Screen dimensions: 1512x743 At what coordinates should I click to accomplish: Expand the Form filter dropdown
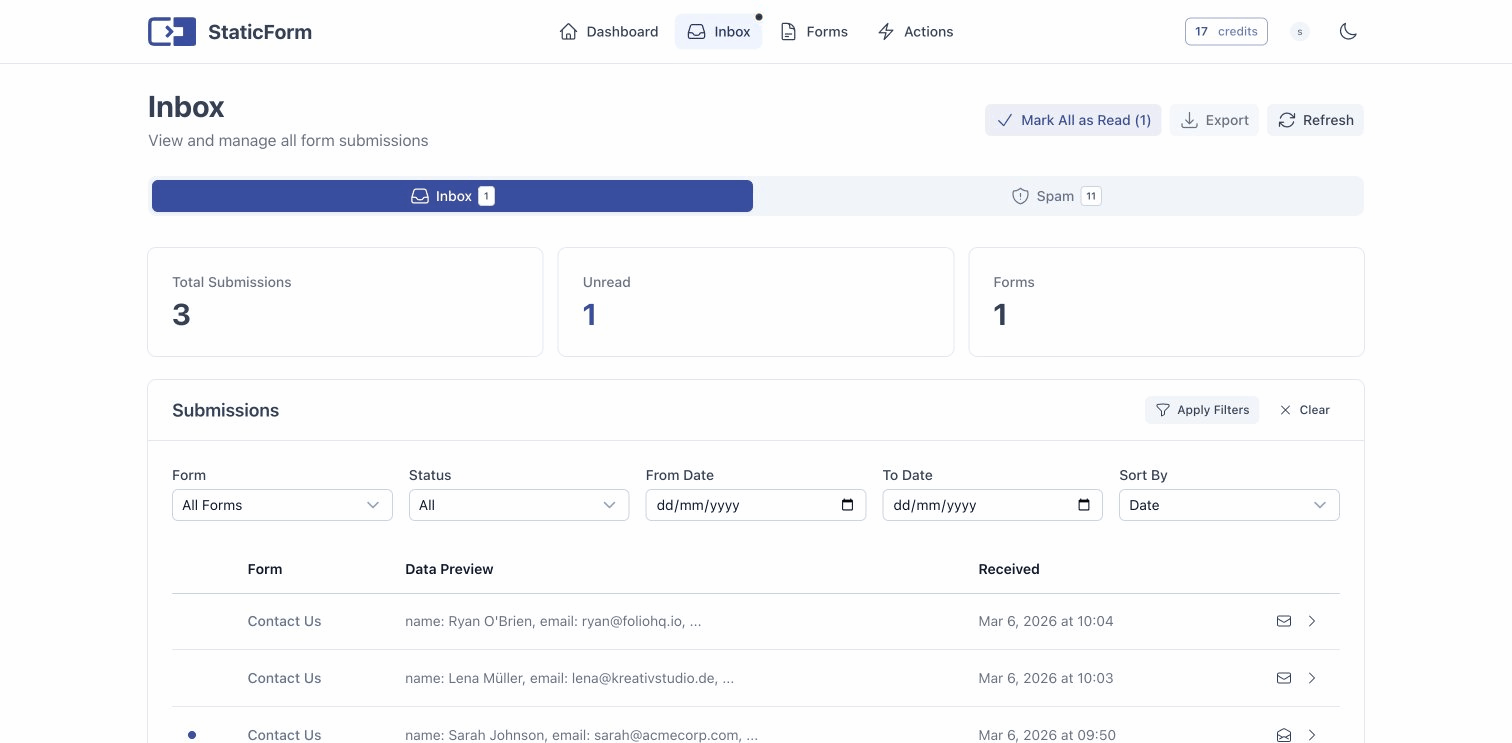pos(282,505)
